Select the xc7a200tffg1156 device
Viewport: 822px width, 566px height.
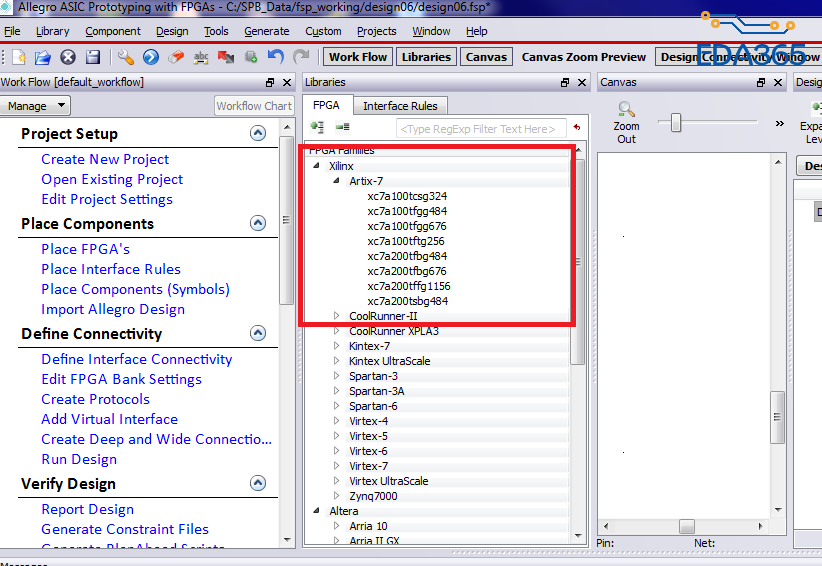click(x=408, y=286)
